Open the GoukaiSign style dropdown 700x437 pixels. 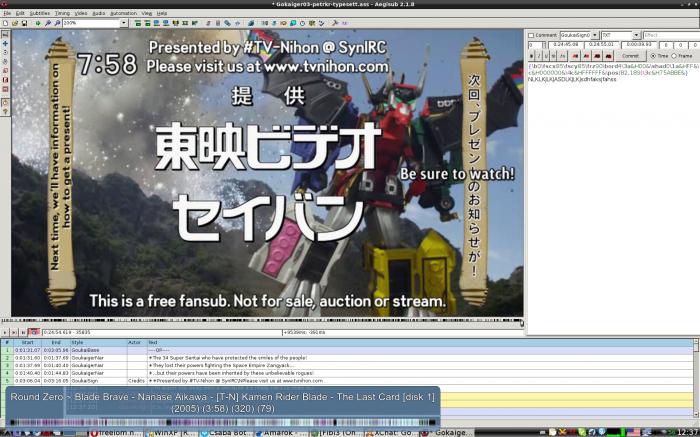click(595, 35)
